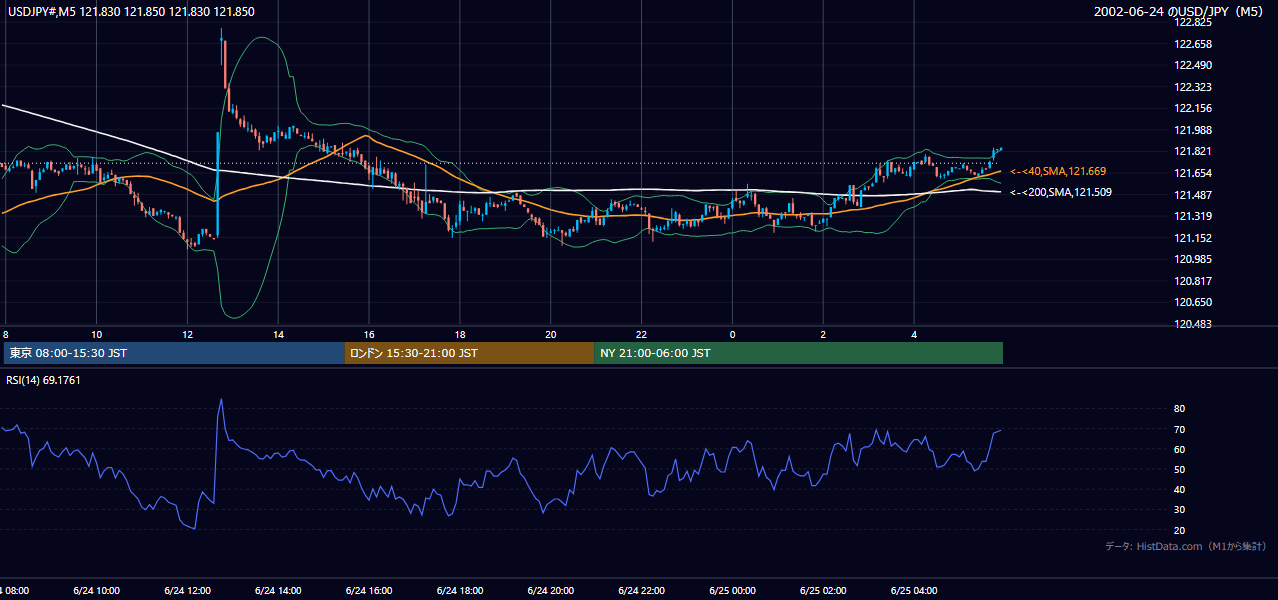The image size is (1278, 600).
Task: Select the NY 21:00-06:00 JST session bar
Action: tap(798, 353)
